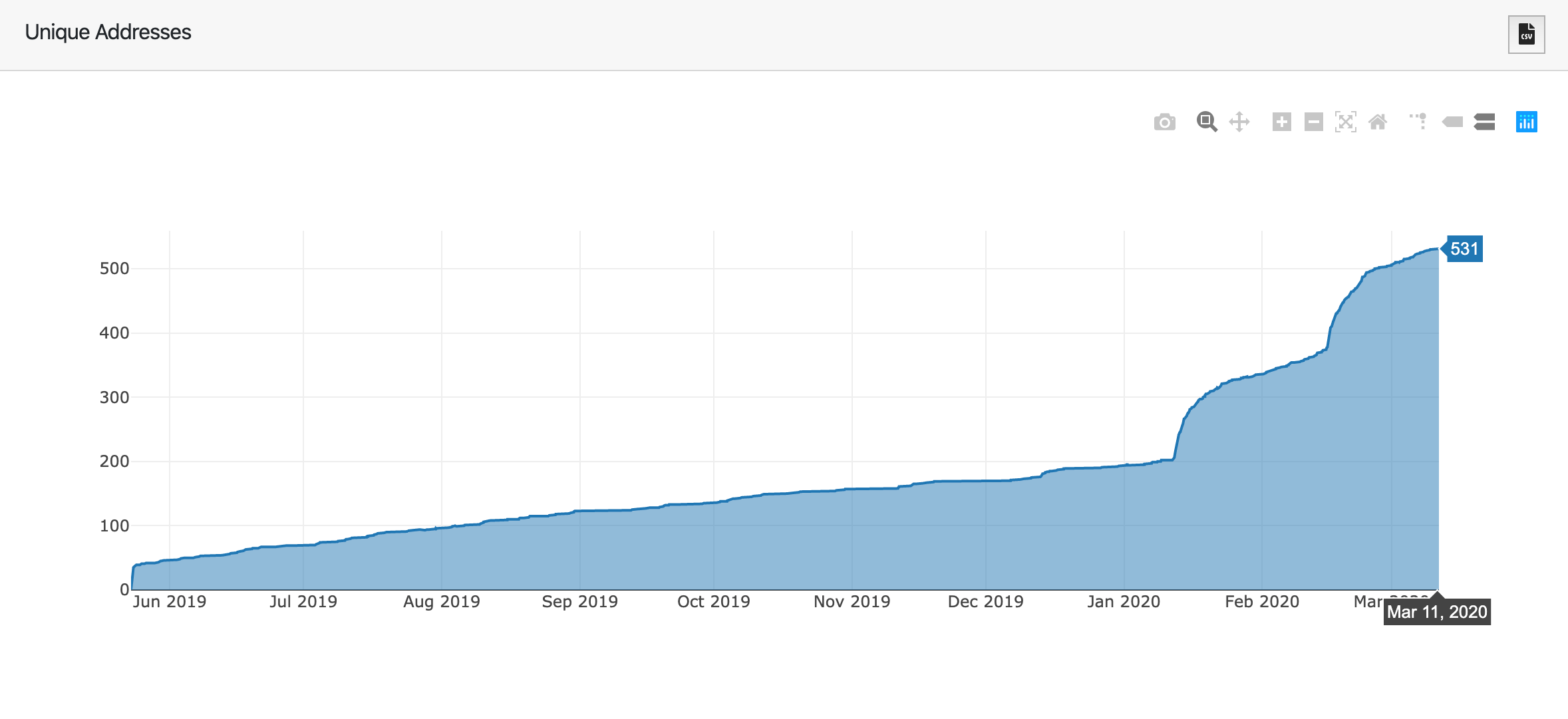This screenshot has width=1568, height=719.
Task: Export data via CSV file button
Action: (1526, 35)
